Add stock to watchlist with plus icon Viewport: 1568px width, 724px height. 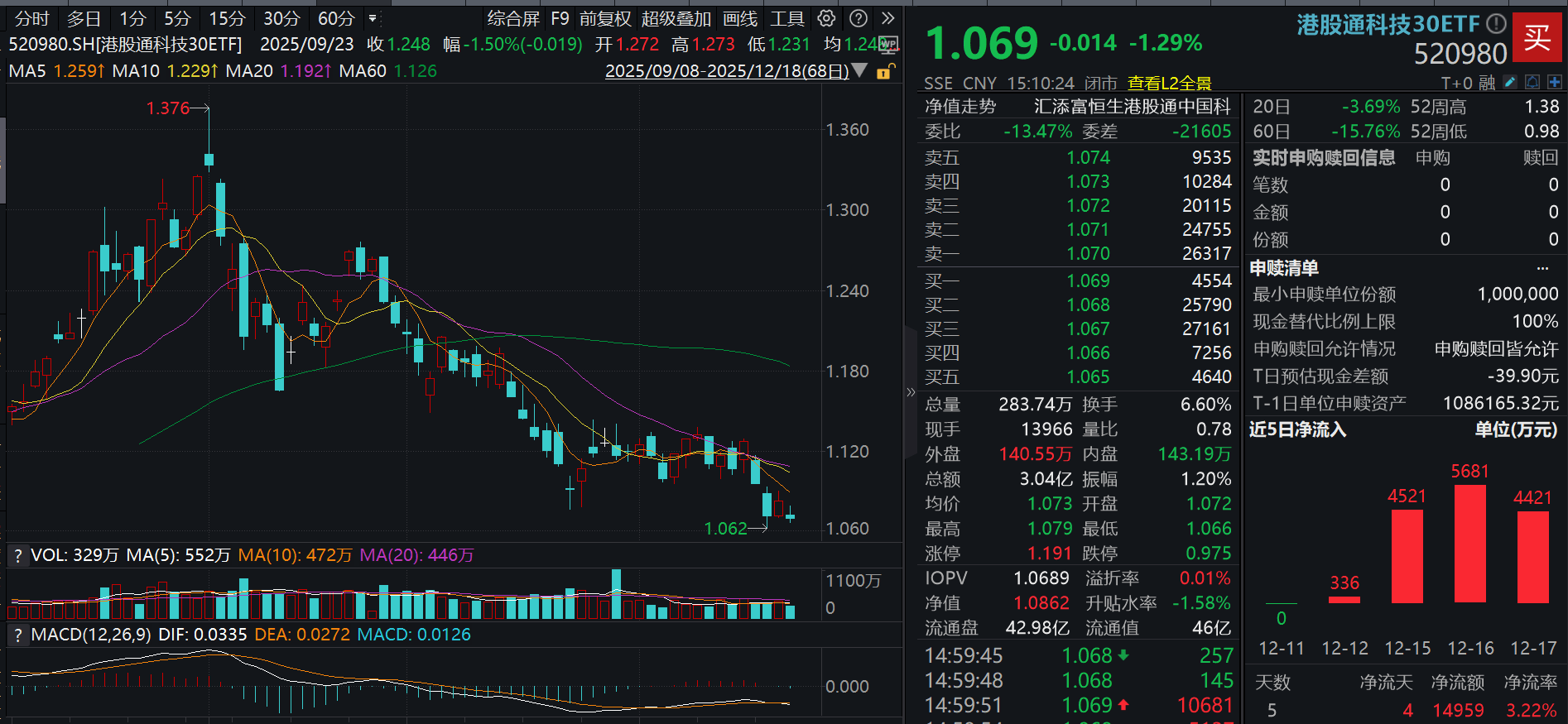pyautogui.click(x=1555, y=82)
